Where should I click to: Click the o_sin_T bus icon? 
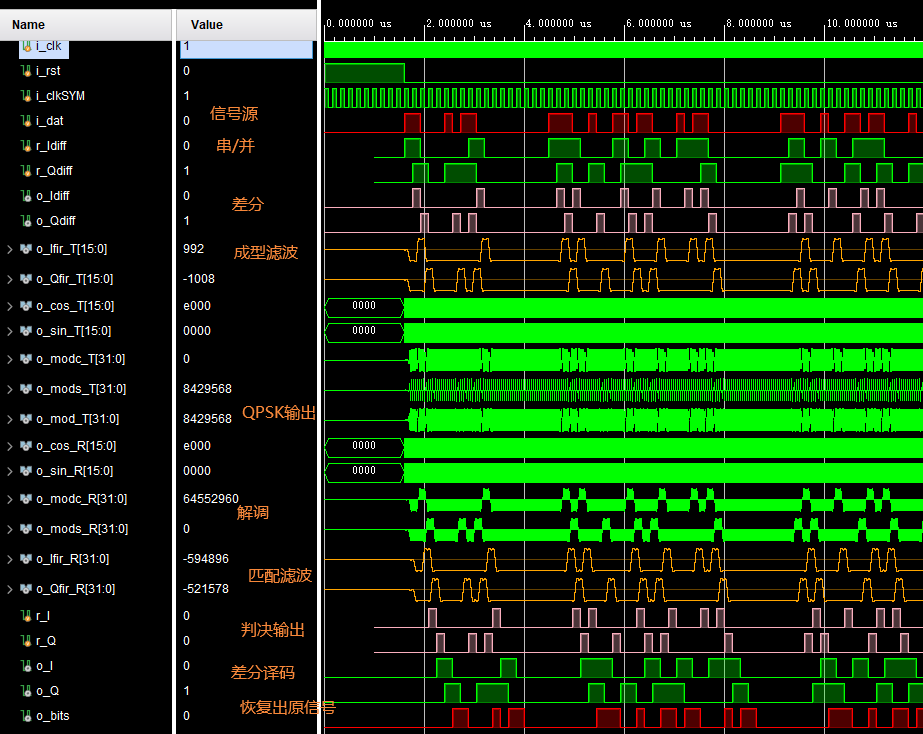26,331
